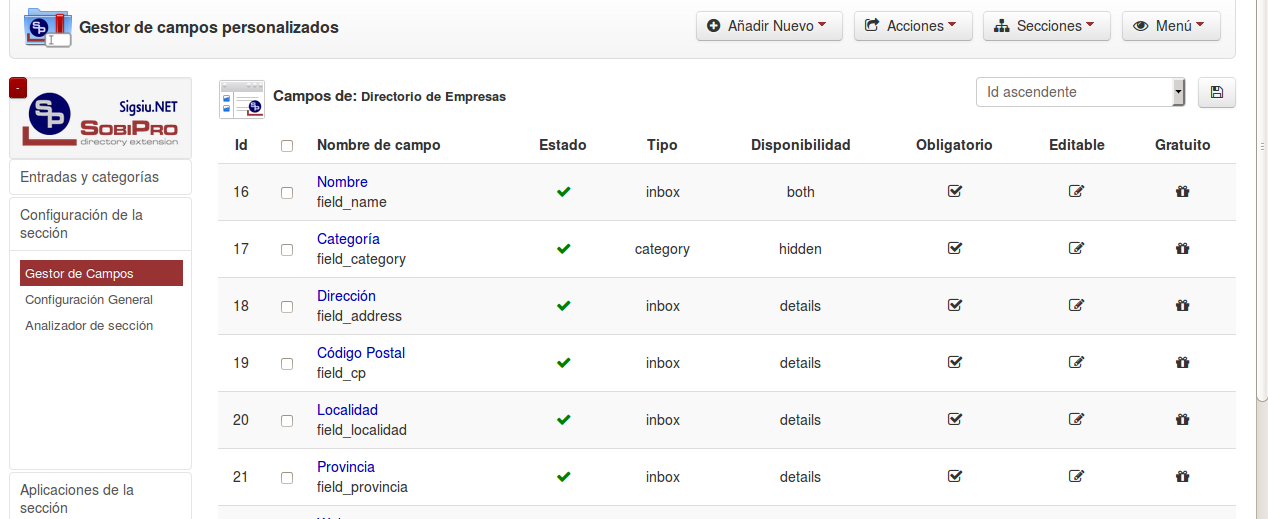Image resolution: width=1268 pixels, height=519 pixels.
Task: Click the Disponibilidad column header
Action: (x=800, y=145)
